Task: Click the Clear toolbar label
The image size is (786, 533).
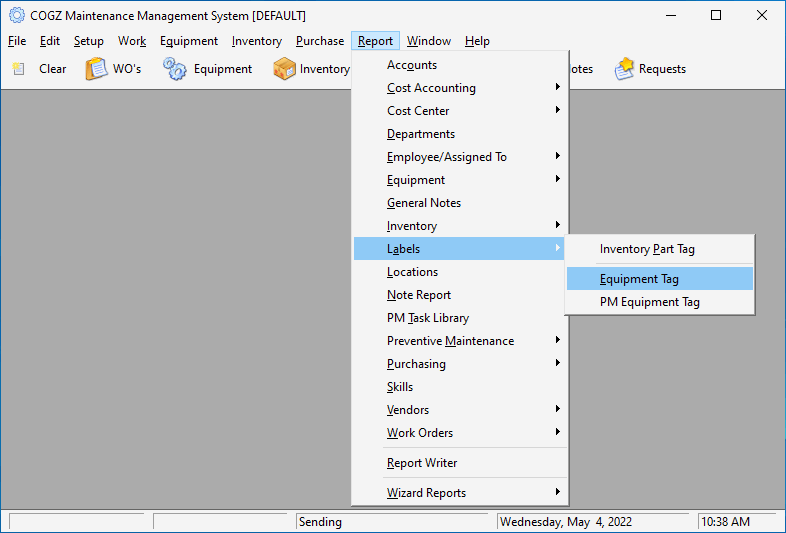Action: point(53,69)
